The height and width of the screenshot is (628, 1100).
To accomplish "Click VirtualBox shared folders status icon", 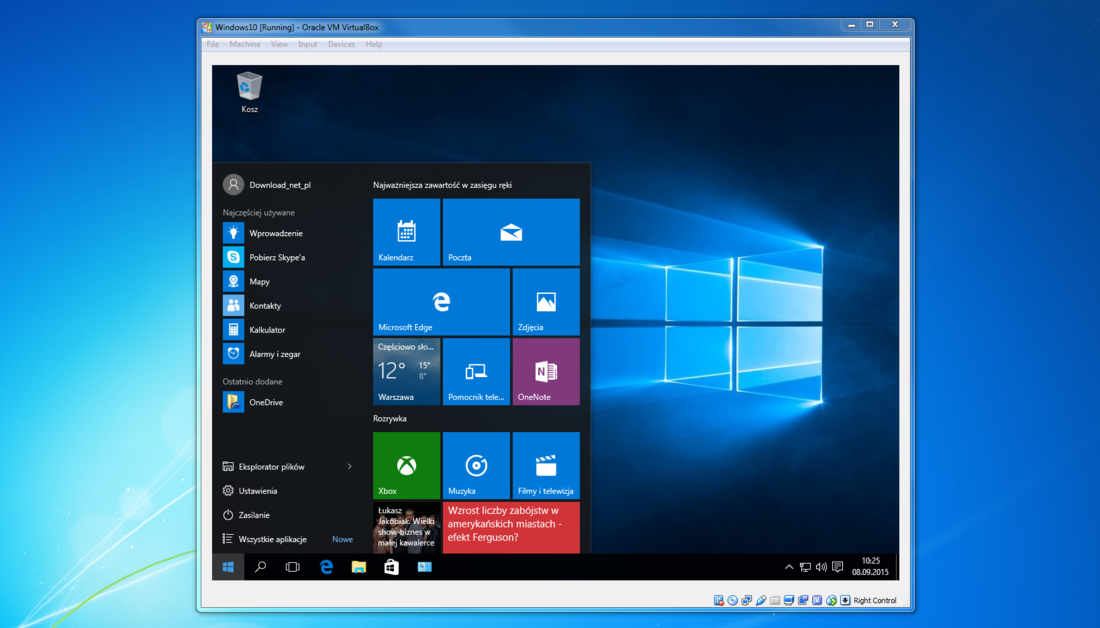I will [774, 600].
